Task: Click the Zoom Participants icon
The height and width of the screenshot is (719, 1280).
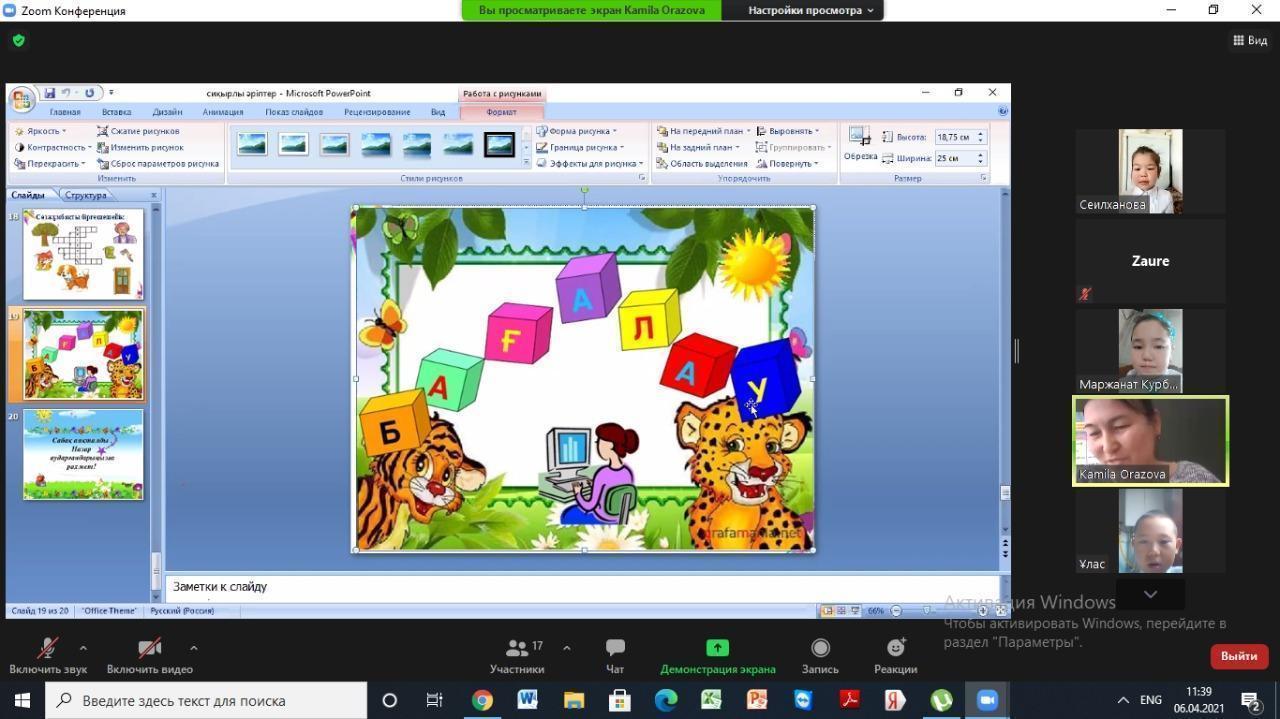Action: (x=517, y=648)
